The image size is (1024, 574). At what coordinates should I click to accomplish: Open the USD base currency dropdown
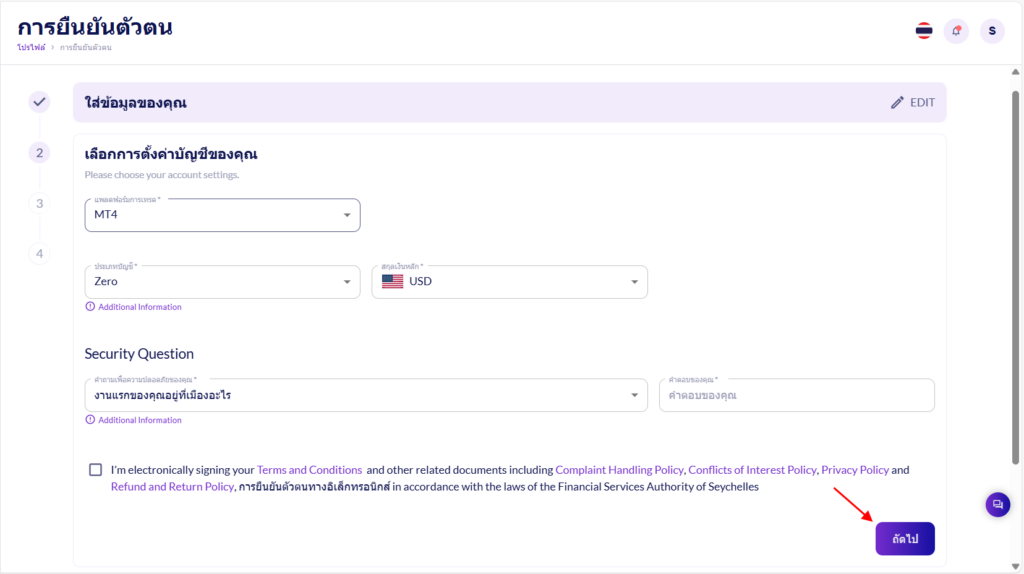(509, 282)
